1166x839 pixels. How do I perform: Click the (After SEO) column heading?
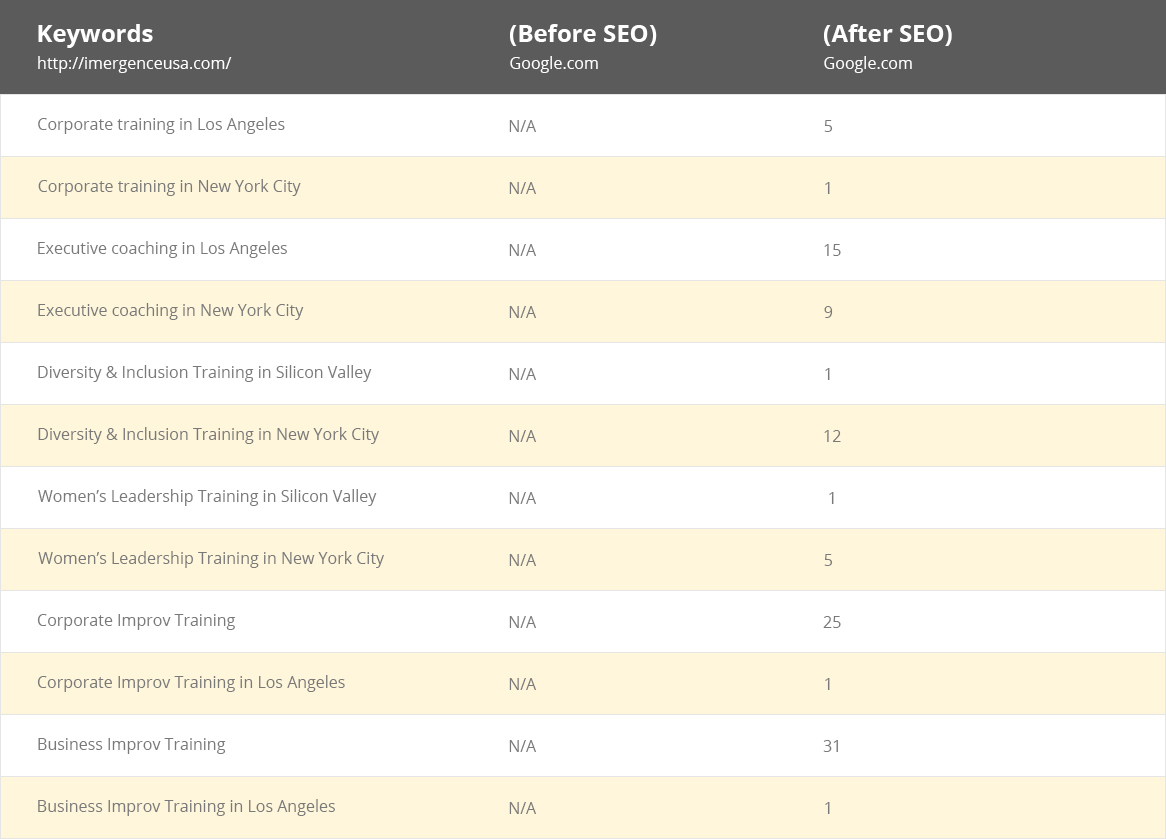(x=887, y=33)
